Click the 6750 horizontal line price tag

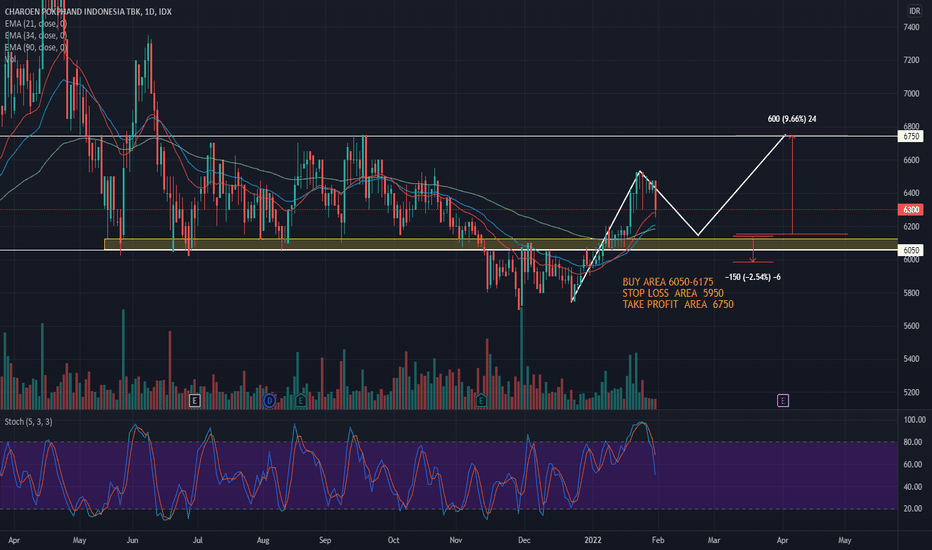[911, 136]
